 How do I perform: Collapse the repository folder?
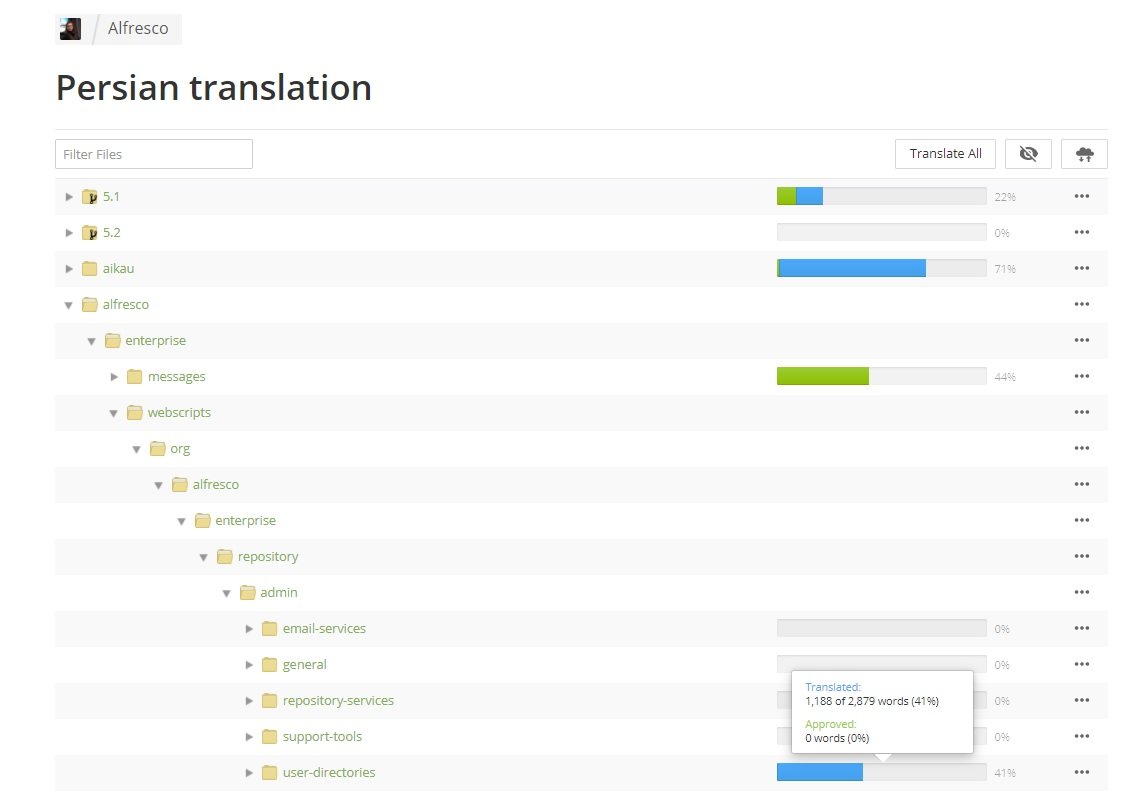(x=204, y=557)
